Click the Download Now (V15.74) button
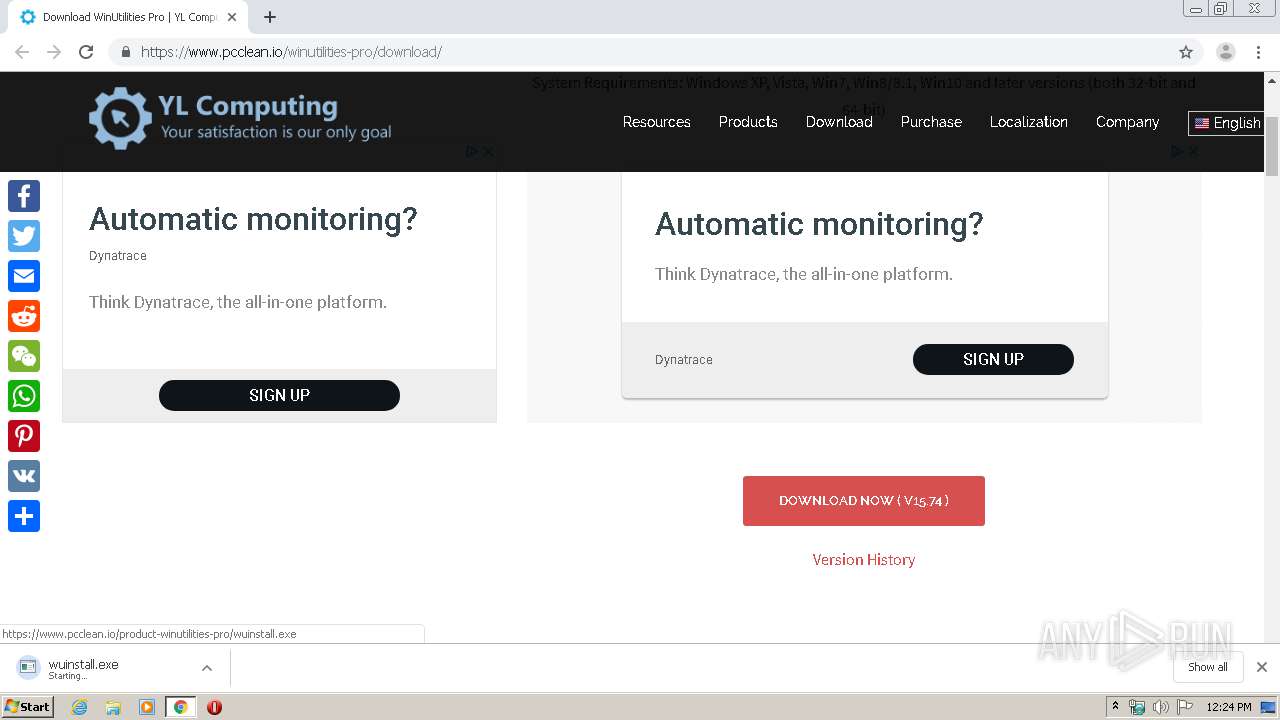Screen dimensions: 1280x720 coord(864,501)
